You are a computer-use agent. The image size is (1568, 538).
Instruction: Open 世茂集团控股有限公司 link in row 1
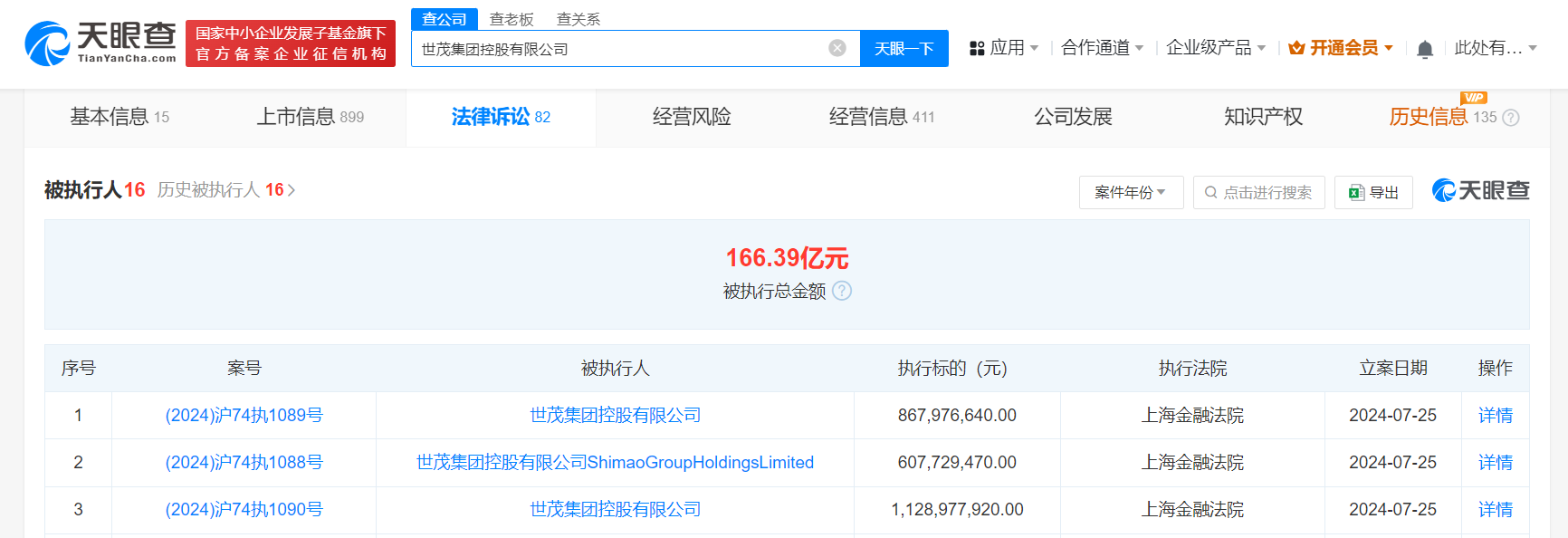pos(615,415)
